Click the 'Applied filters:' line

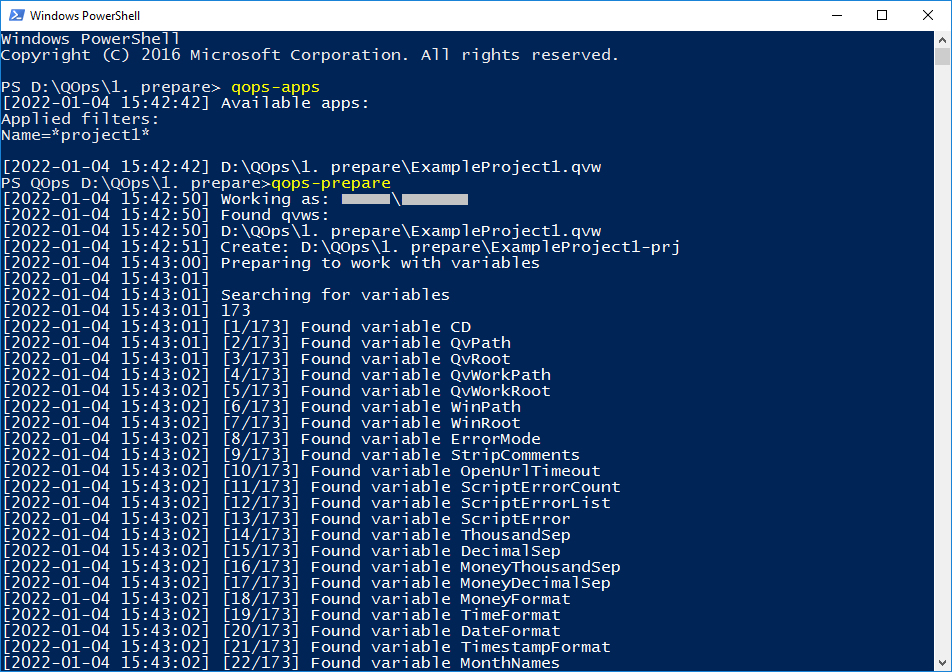(x=80, y=119)
